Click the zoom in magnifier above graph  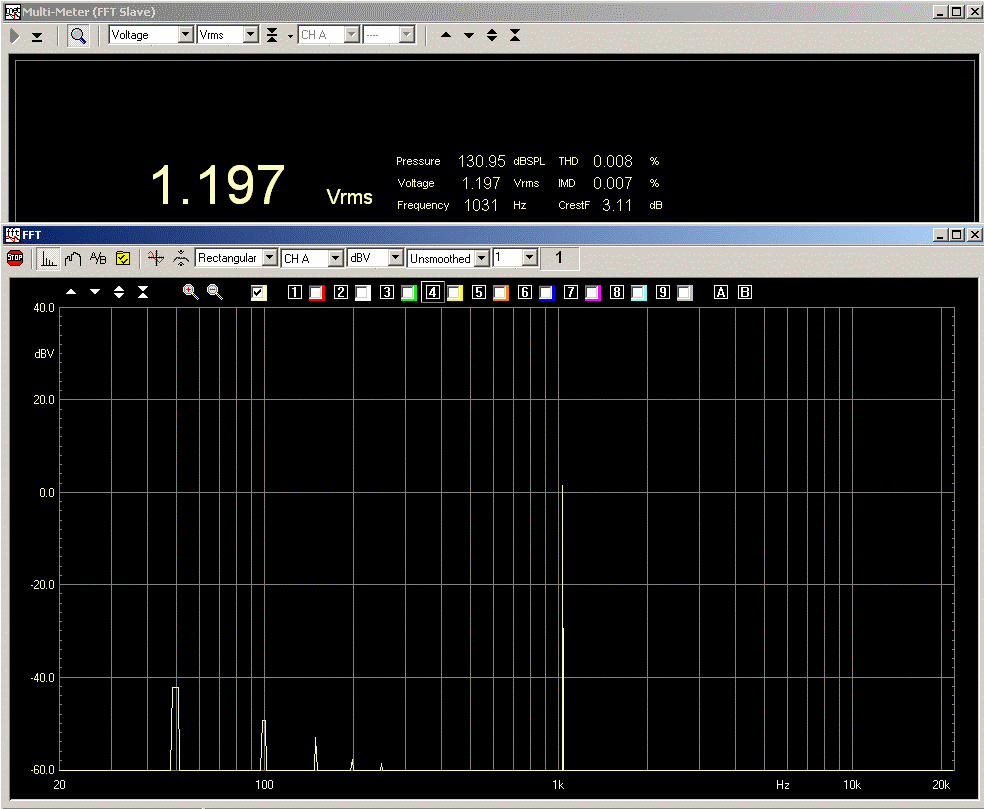[190, 292]
